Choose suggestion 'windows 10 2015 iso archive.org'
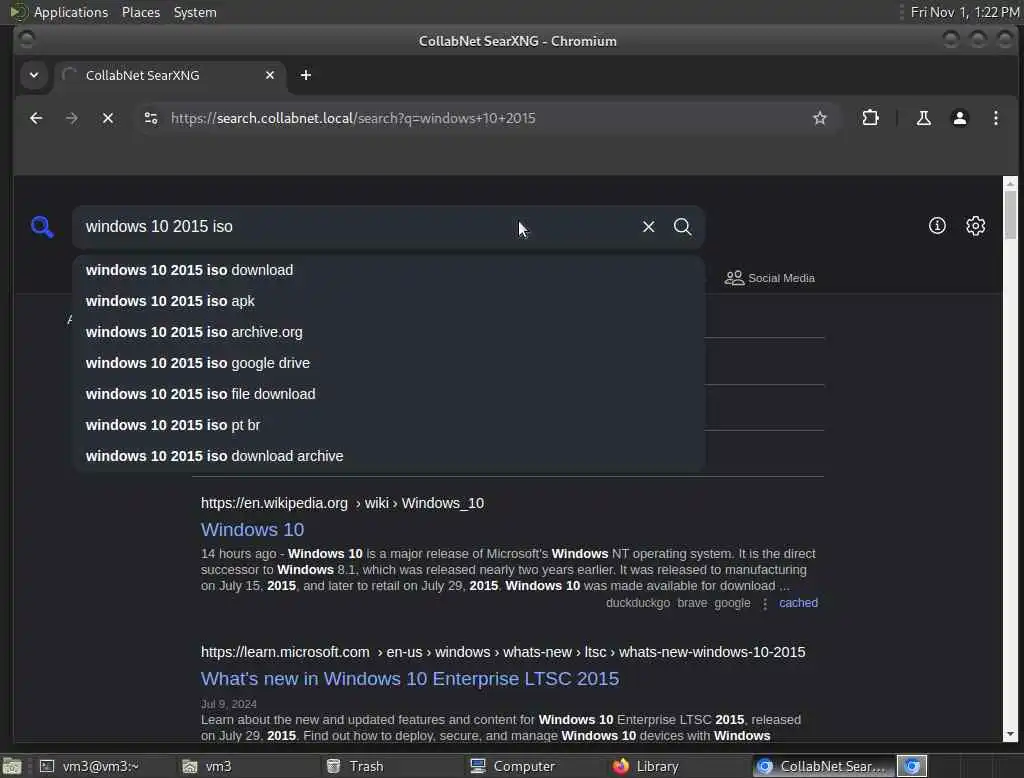 [389, 332]
